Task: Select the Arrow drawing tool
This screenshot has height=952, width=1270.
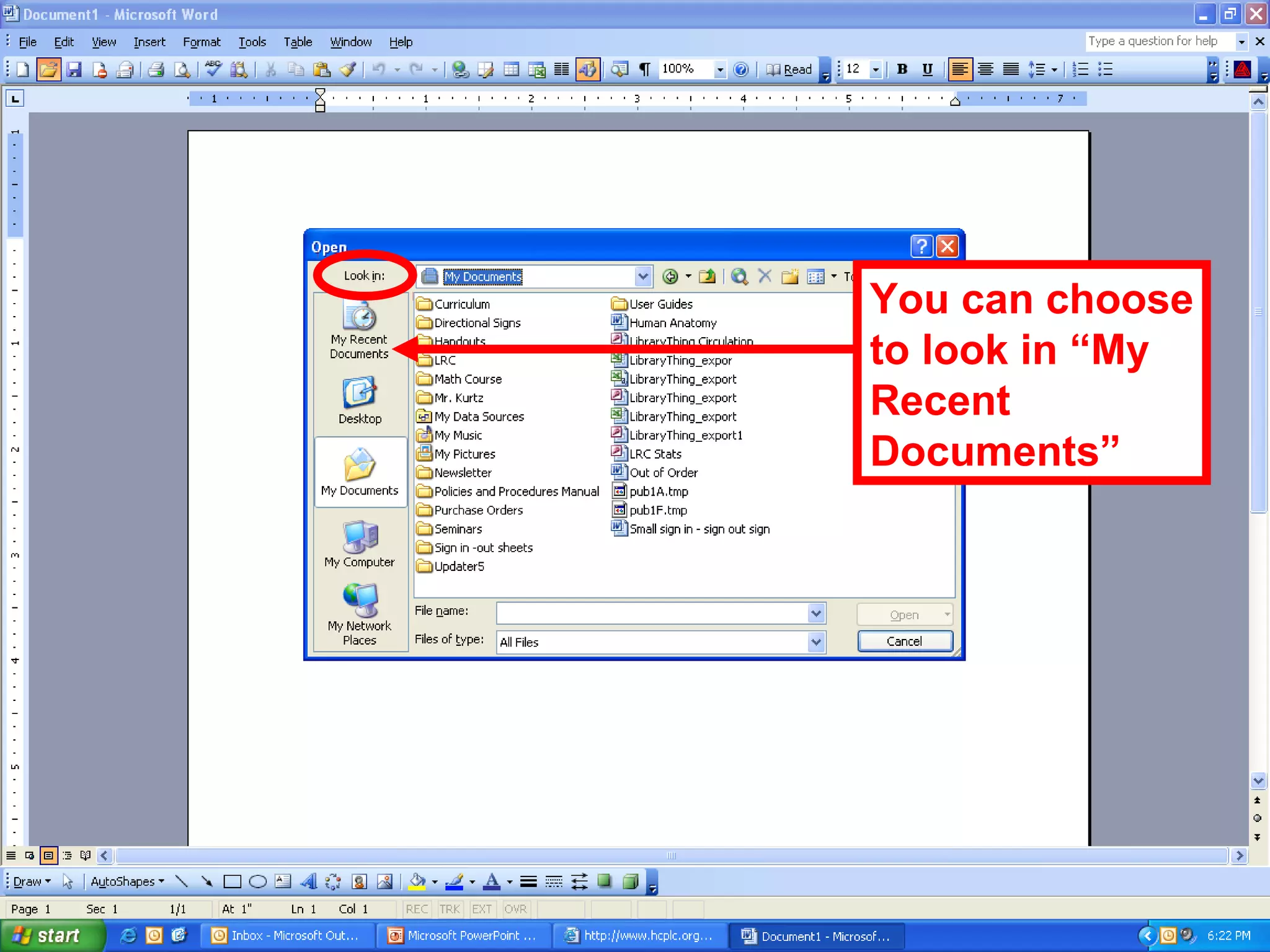Action: click(x=206, y=881)
